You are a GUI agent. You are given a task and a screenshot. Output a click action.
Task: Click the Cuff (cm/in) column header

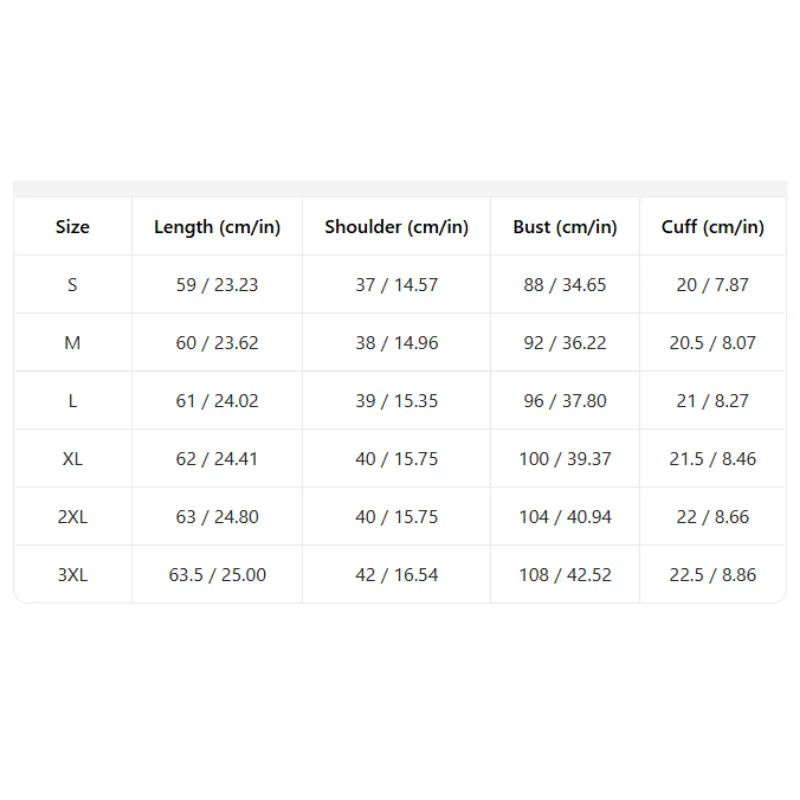click(x=713, y=227)
